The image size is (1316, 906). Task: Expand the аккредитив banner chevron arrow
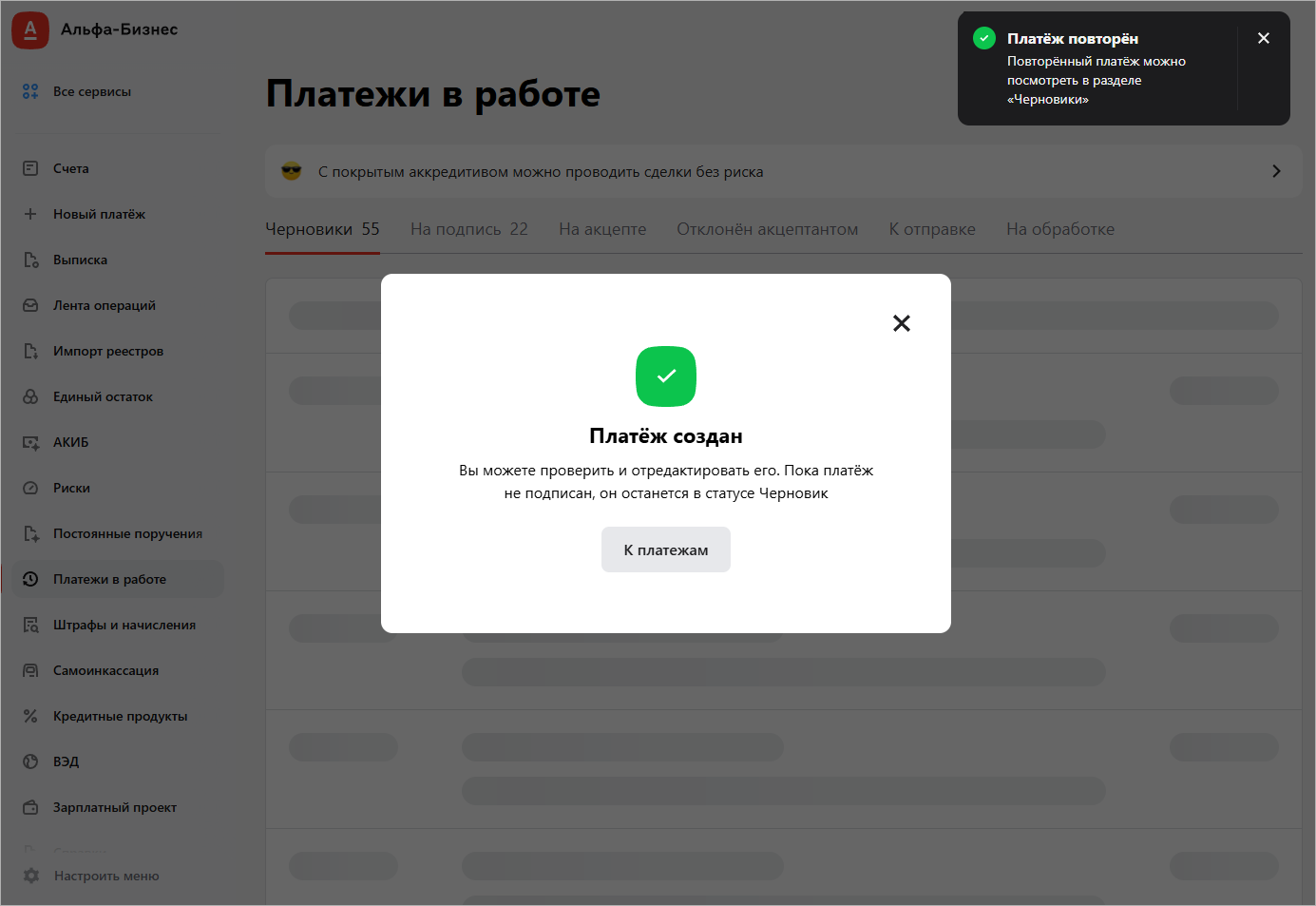tap(1275, 171)
